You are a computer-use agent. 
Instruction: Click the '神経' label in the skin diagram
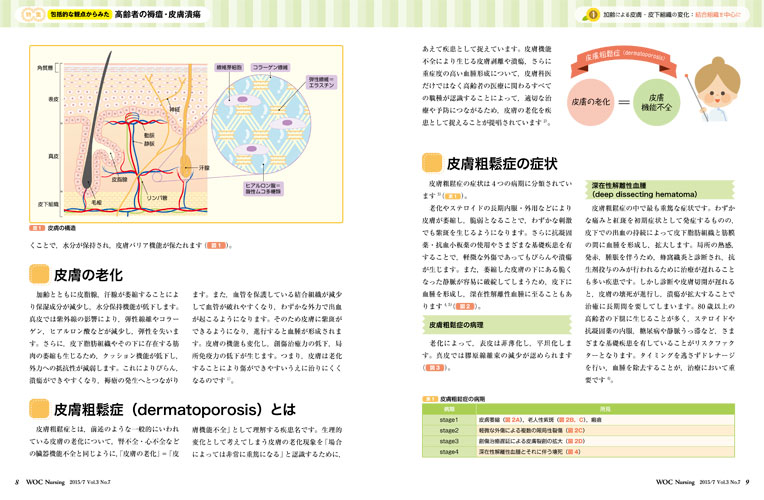[174, 110]
